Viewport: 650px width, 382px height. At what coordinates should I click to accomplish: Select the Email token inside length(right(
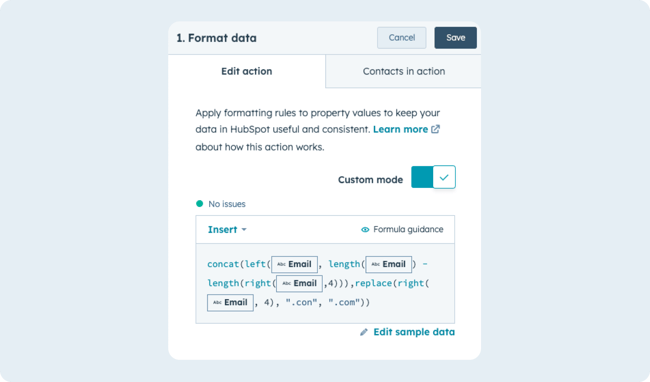[299, 283]
